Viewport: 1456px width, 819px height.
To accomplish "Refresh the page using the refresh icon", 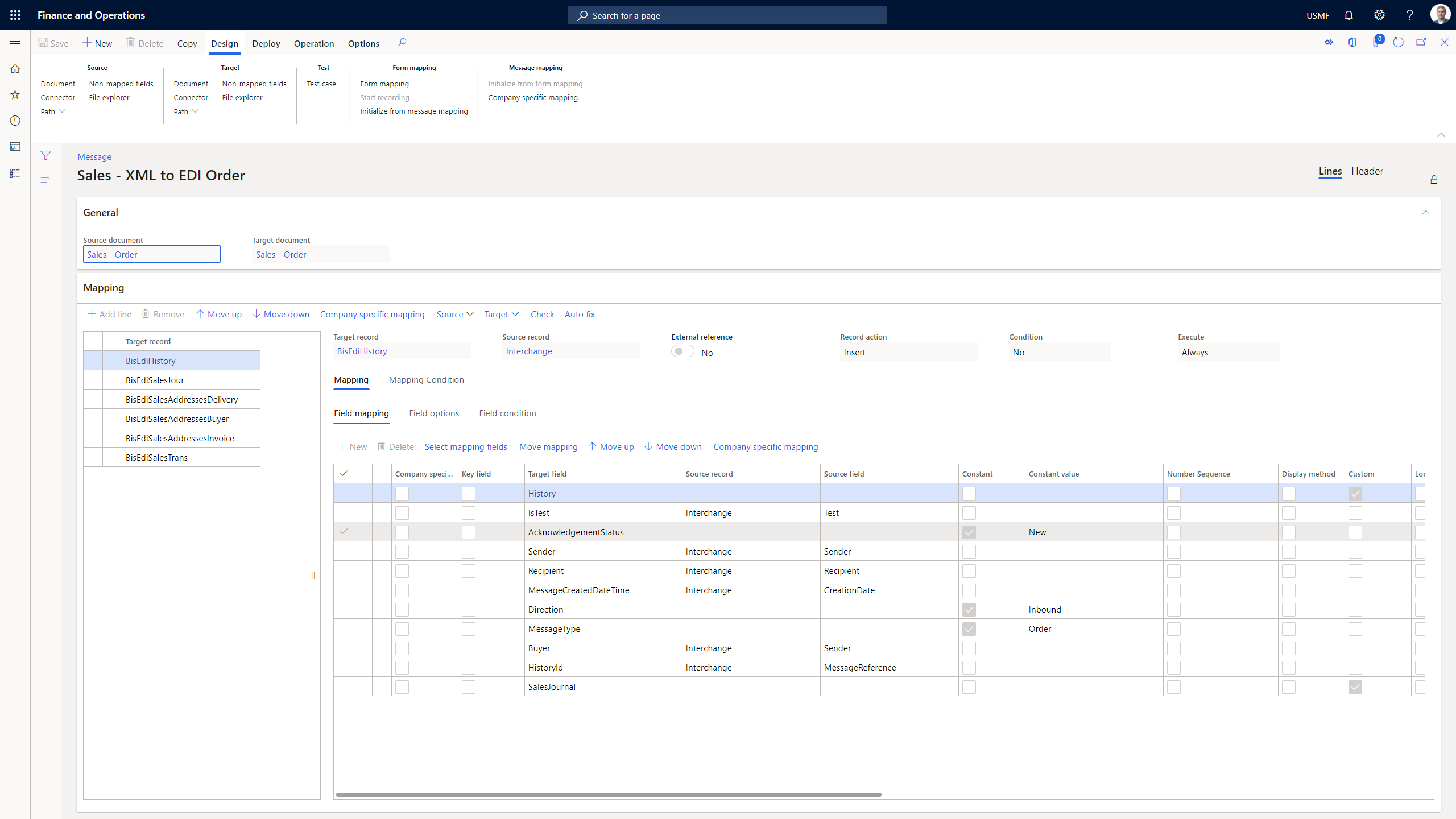I will [x=1399, y=42].
